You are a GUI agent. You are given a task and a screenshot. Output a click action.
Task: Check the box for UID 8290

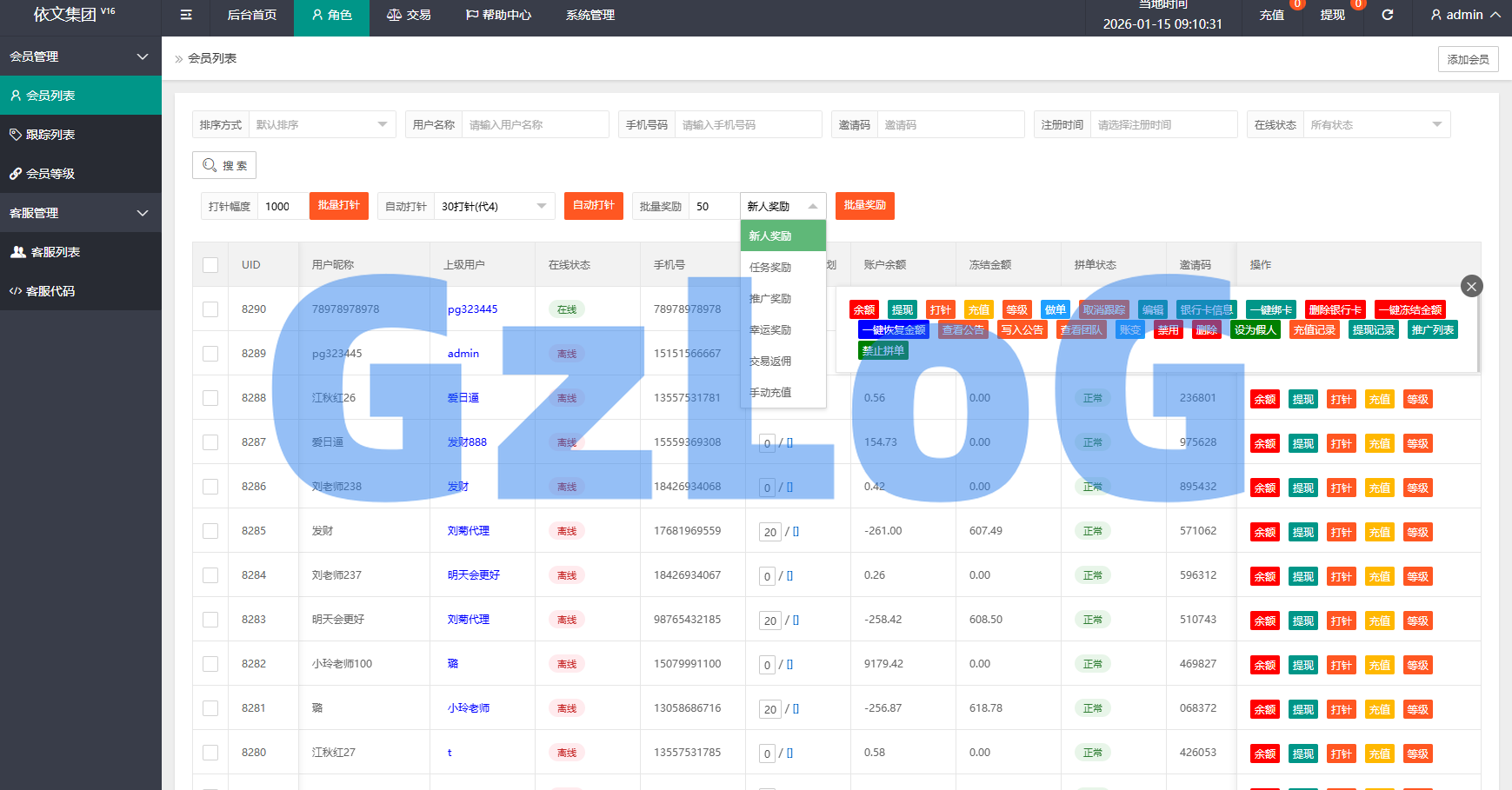tap(210, 309)
